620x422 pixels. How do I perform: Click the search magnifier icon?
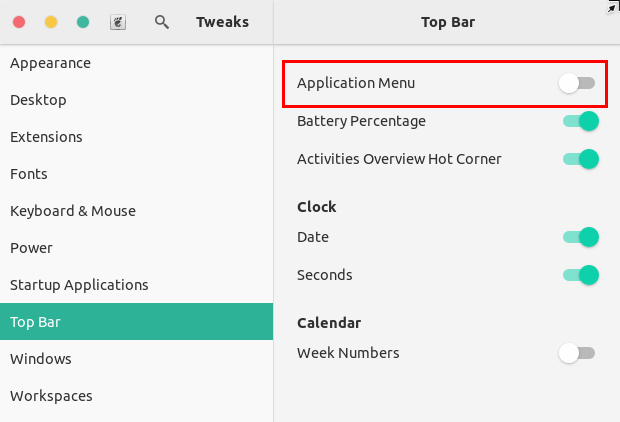161,22
